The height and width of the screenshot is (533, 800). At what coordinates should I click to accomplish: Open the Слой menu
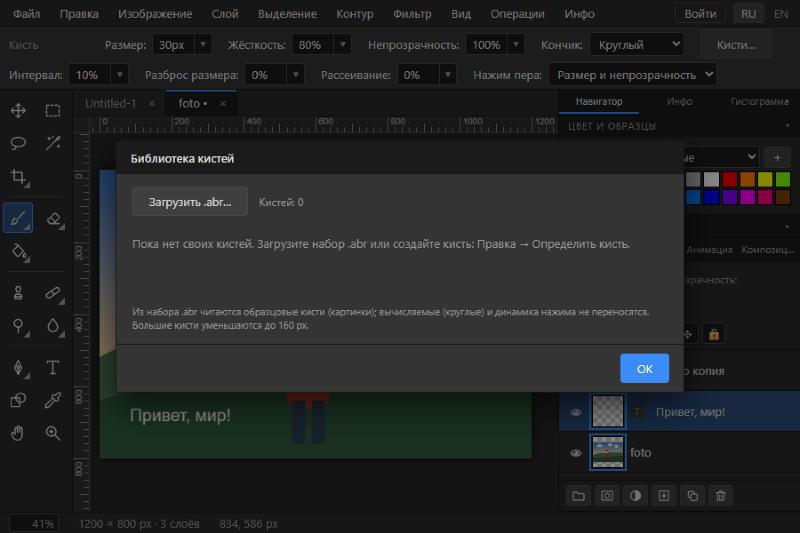click(x=225, y=14)
